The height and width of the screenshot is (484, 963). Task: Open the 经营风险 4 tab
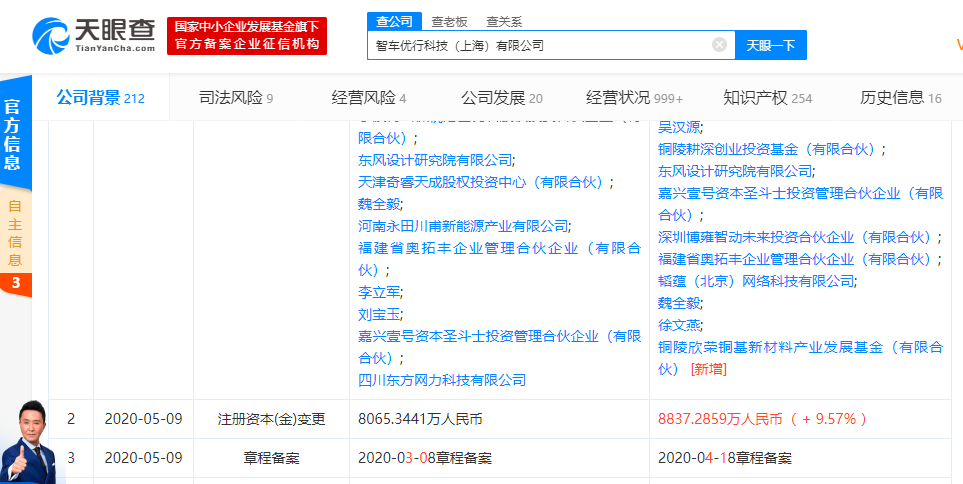tap(368, 98)
